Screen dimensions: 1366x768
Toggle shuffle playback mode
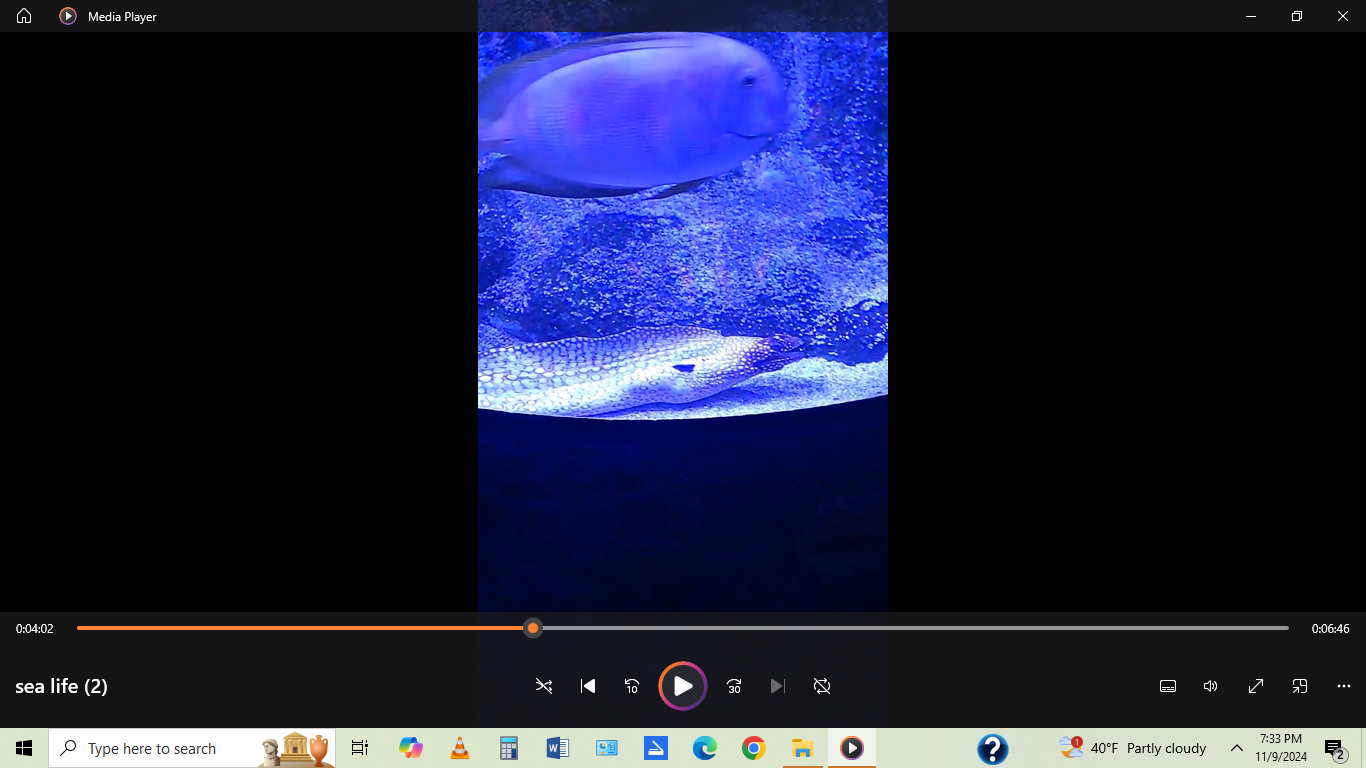[x=544, y=686]
